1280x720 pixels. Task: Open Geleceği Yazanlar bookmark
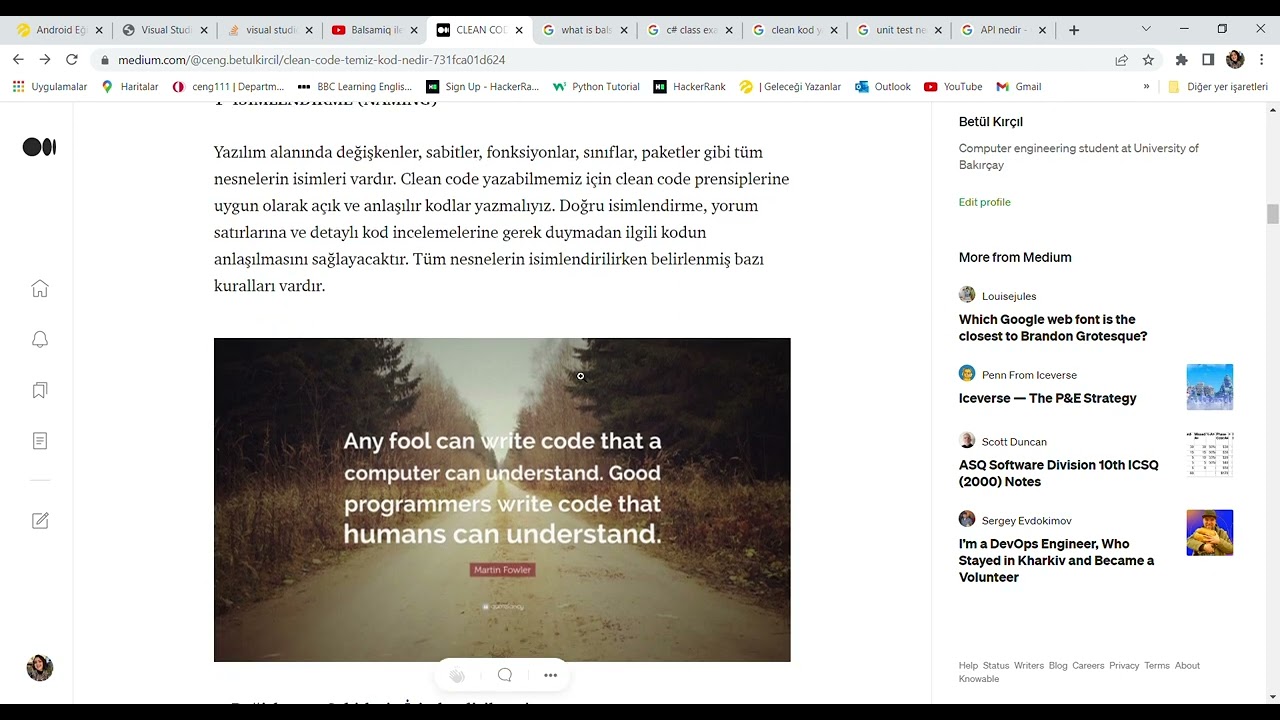click(x=790, y=87)
